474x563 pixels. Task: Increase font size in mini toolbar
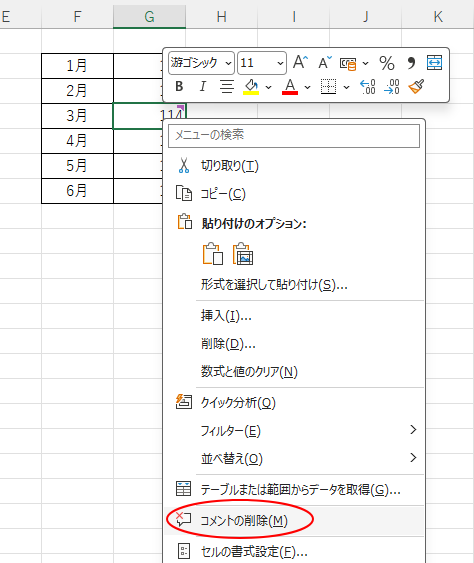pyautogui.click(x=301, y=62)
